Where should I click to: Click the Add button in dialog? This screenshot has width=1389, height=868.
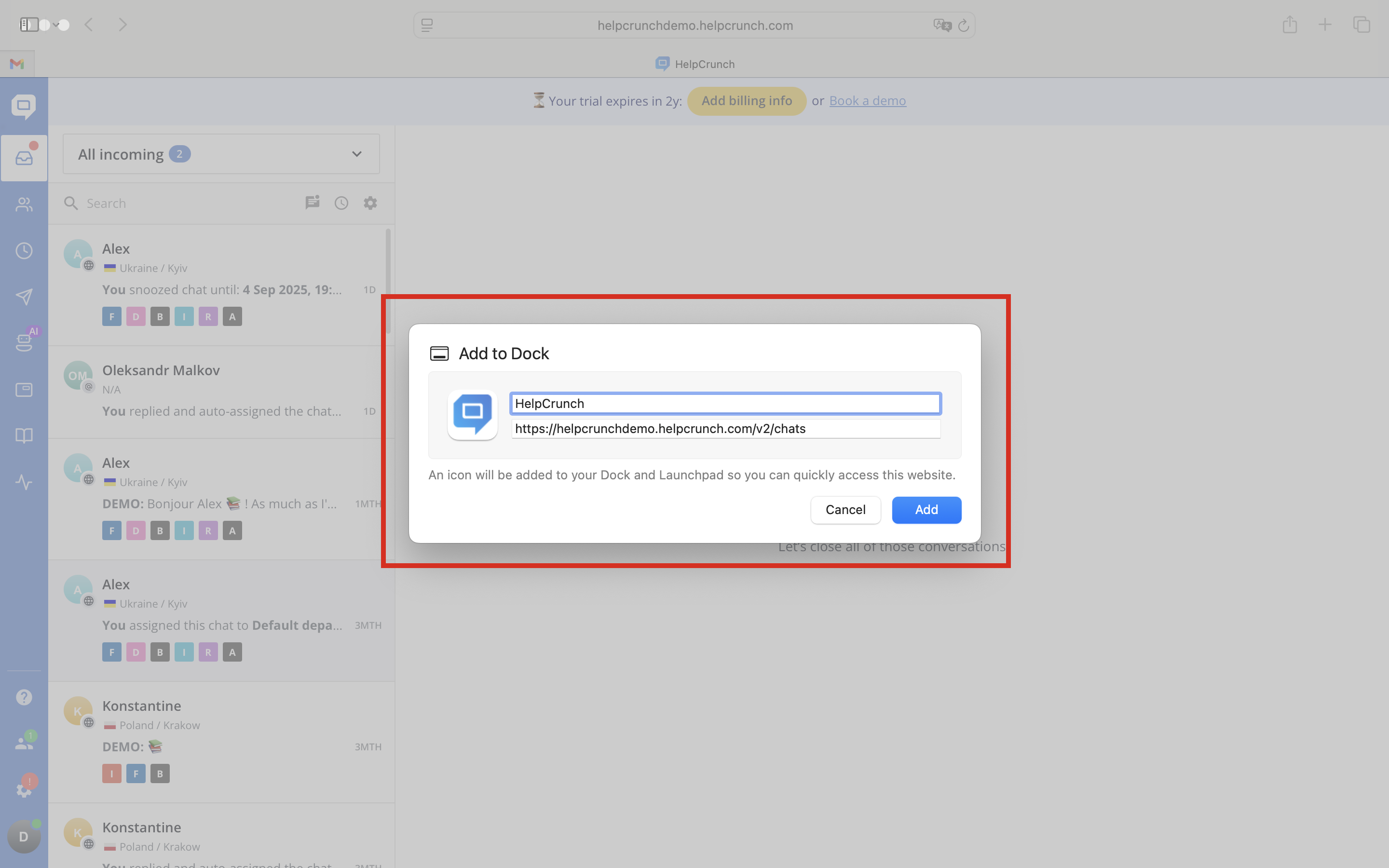click(926, 510)
